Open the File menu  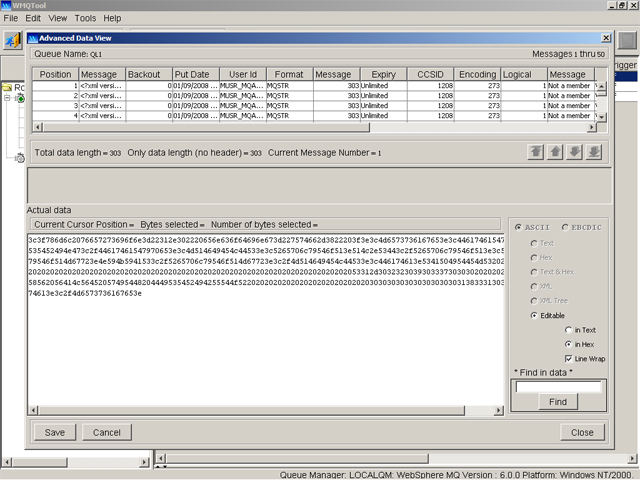point(11,18)
